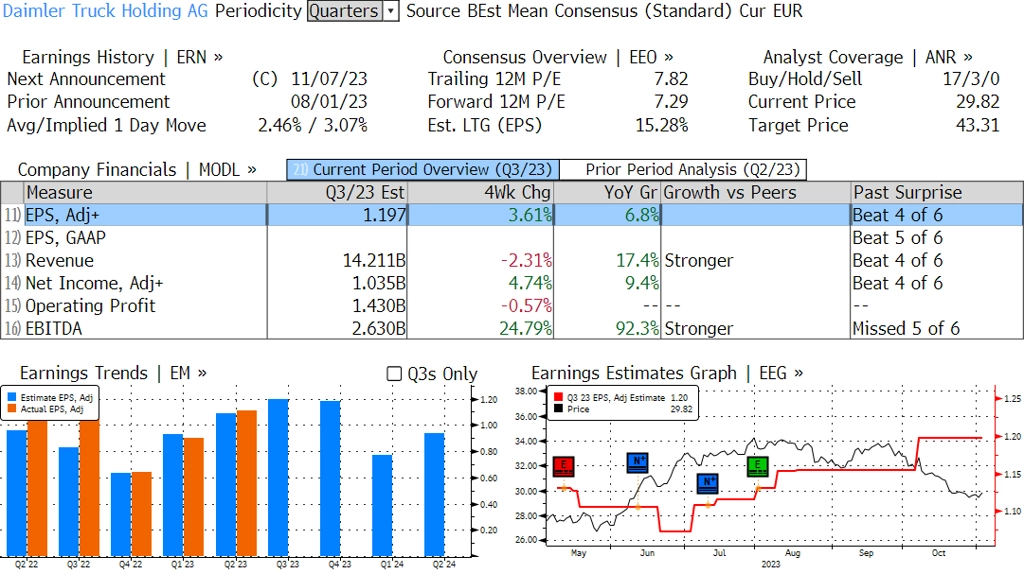Click Source BEst Mean Consensus (Standard) label

[568, 11]
